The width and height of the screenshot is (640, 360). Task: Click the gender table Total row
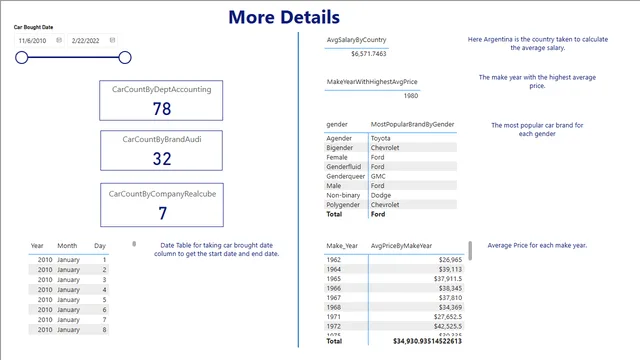(x=391, y=214)
